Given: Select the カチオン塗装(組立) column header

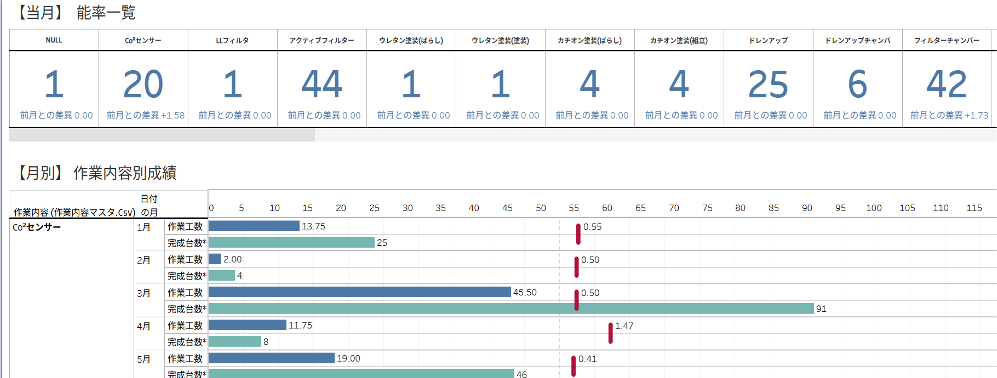Looking at the screenshot, I should 678,39.
